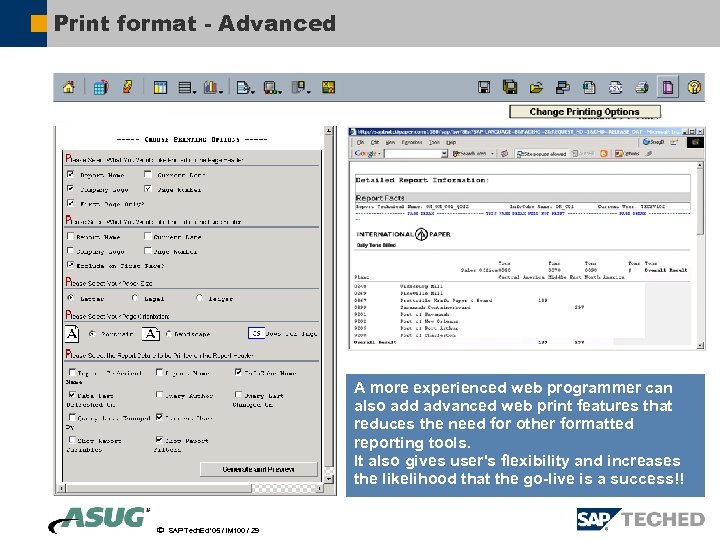The width and height of the screenshot is (720, 540).
Task: Click the browser preview vertical scrollbar
Action: tap(700, 255)
